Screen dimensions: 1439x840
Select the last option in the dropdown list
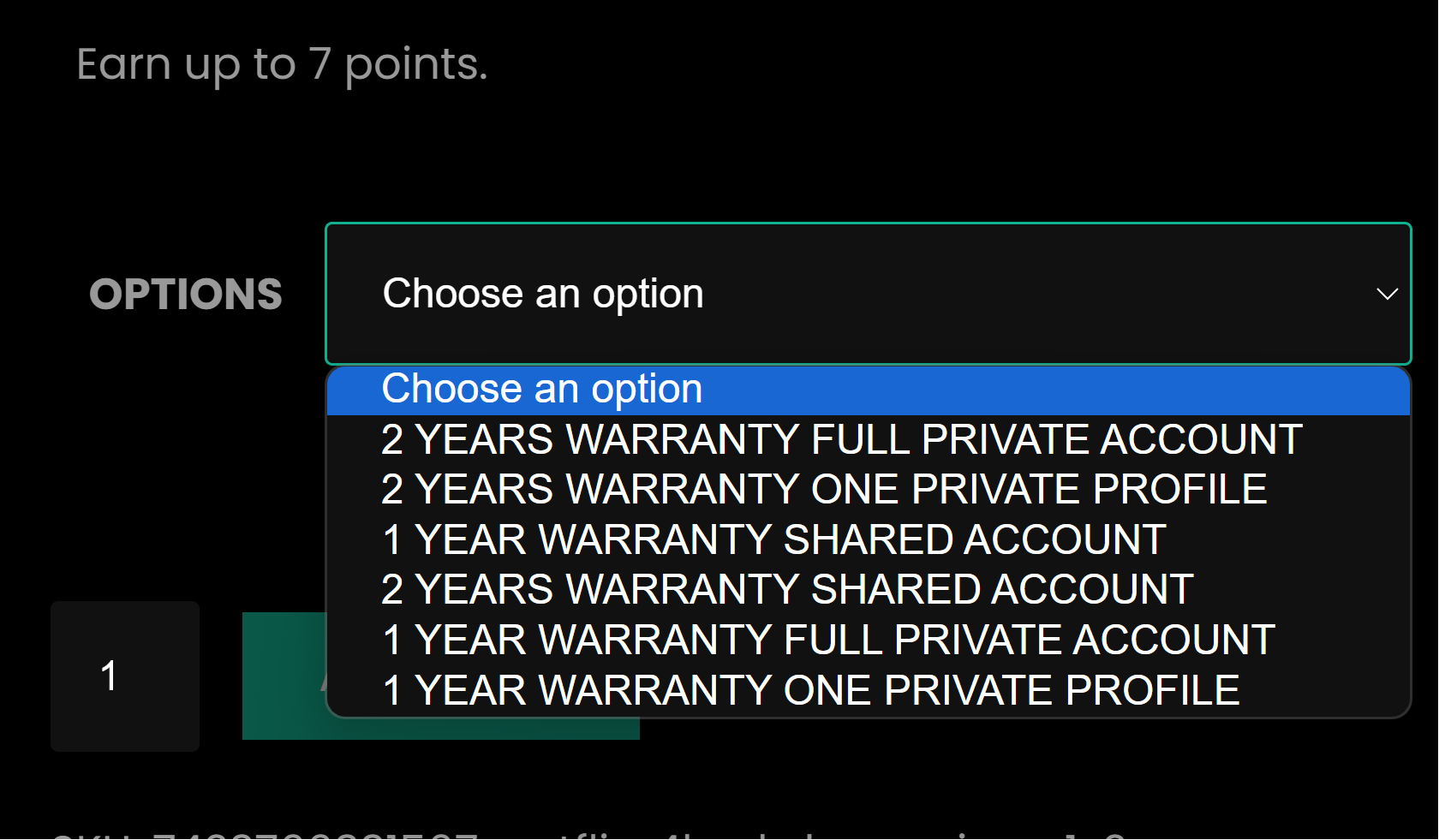point(810,690)
